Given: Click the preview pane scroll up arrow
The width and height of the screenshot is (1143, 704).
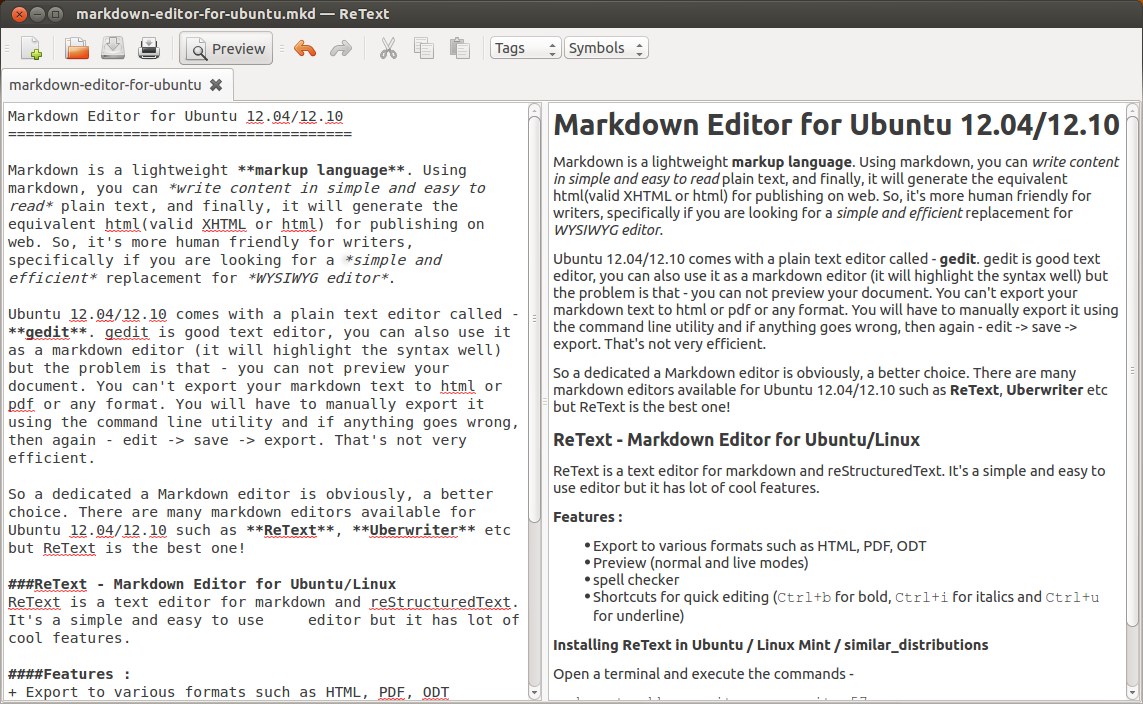Looking at the screenshot, I should [1132, 109].
